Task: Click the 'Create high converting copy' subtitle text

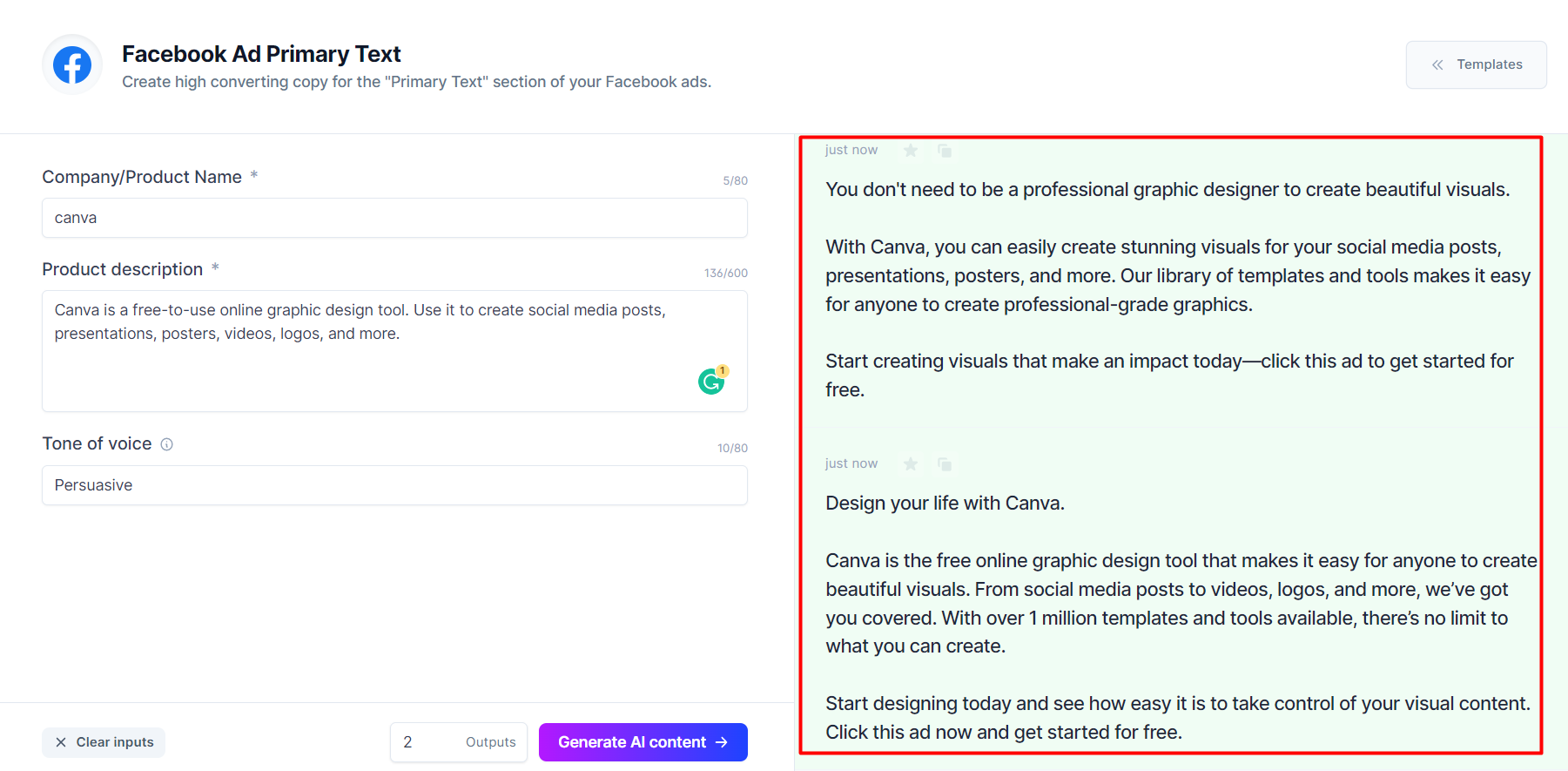Action: pos(416,82)
